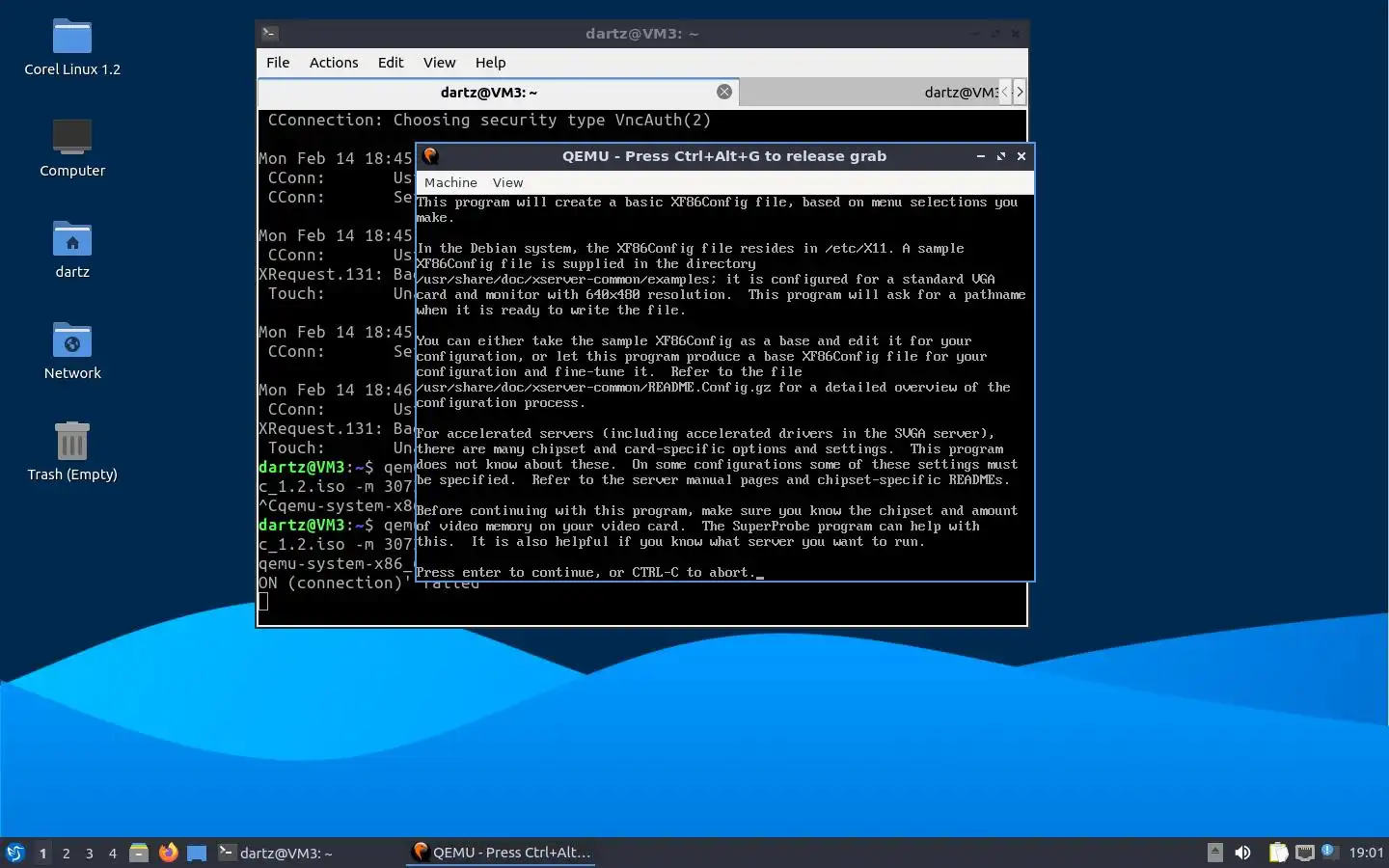Switch to virtual desktop 1
The image size is (1389, 868).
click(x=42, y=853)
